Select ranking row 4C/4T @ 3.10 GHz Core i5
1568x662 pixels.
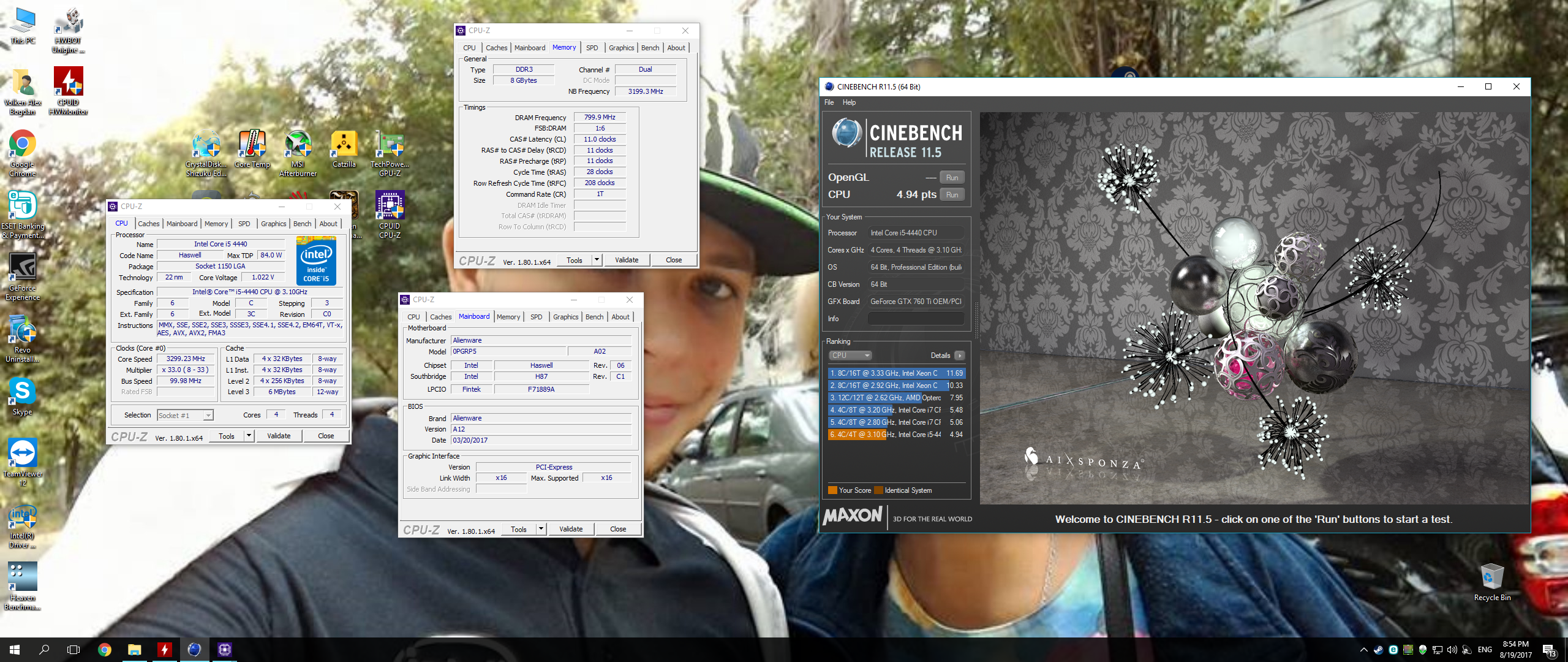point(897,435)
